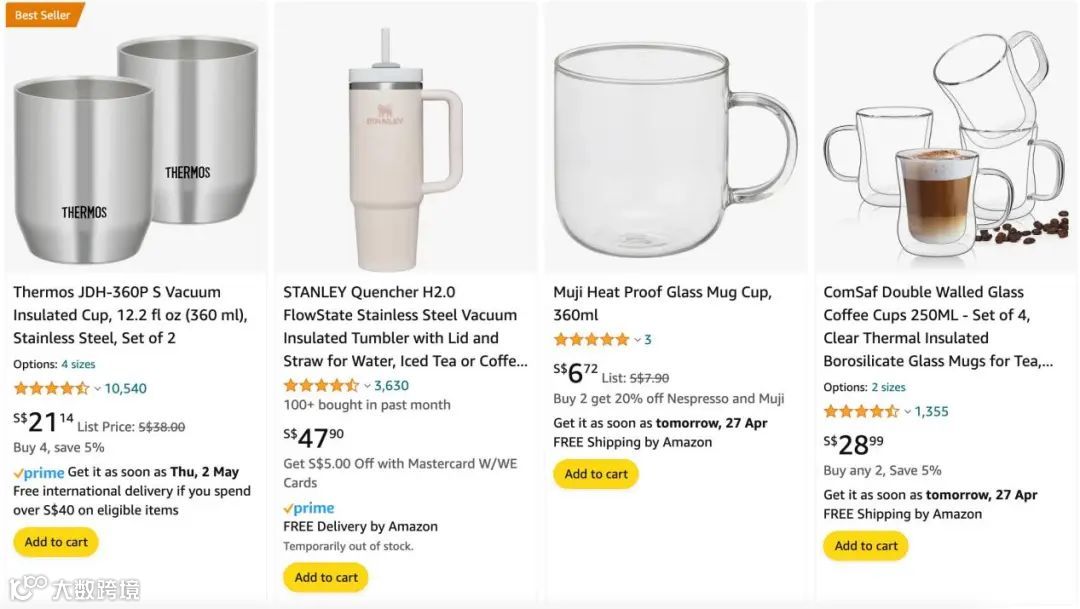Click the Muji mug star rating

coord(591,339)
